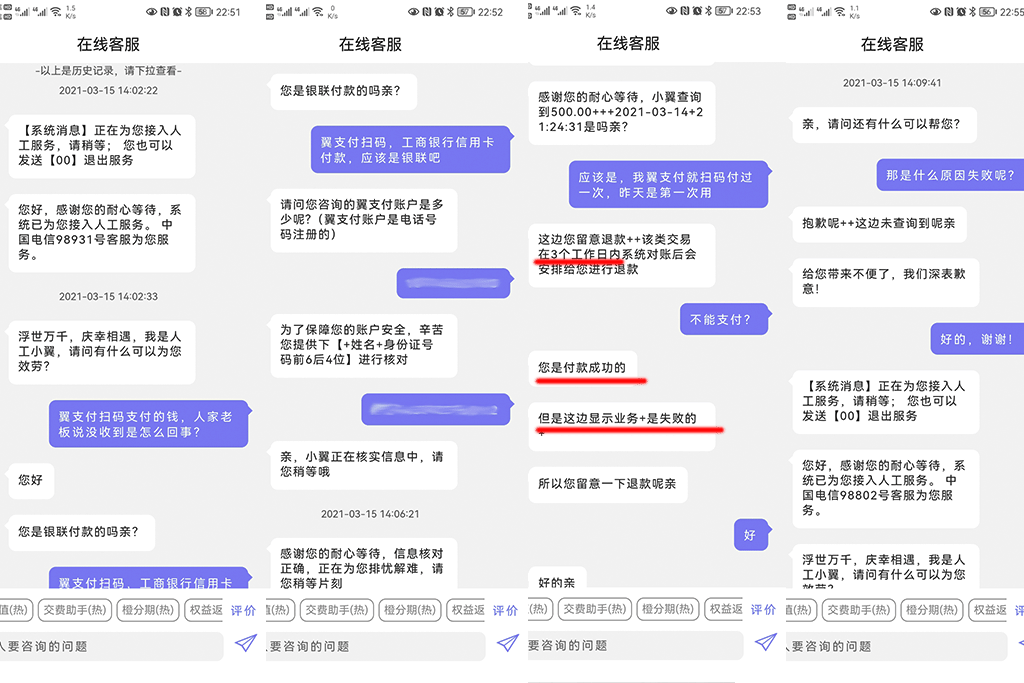The image size is (1024, 683).
Task: Choose 橙分期(热) chip in the 22:55 screenshot
Action: [931, 610]
